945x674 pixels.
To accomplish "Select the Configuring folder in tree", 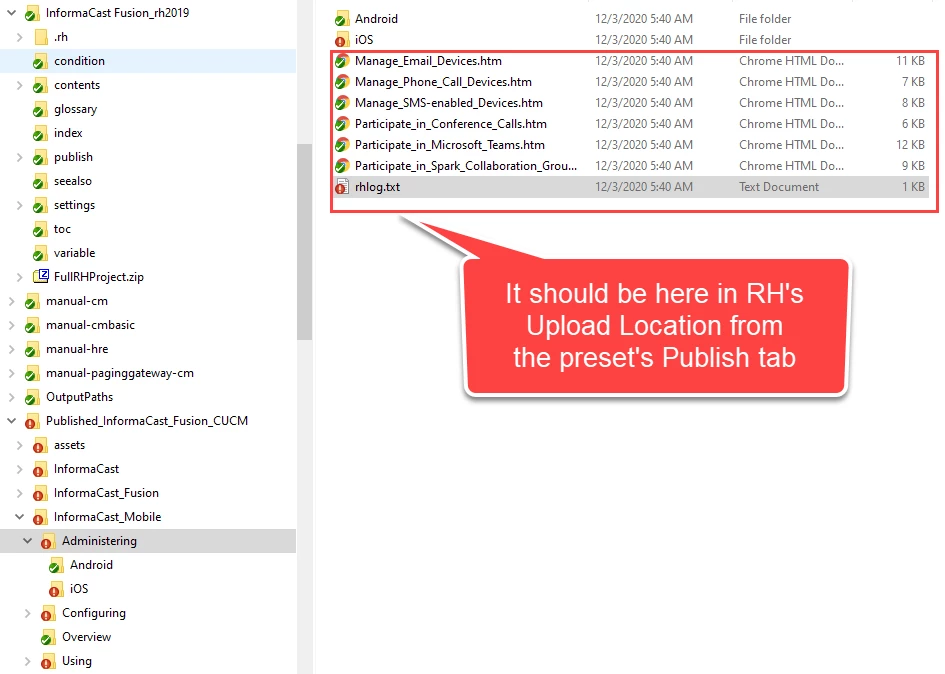I will 93,613.
